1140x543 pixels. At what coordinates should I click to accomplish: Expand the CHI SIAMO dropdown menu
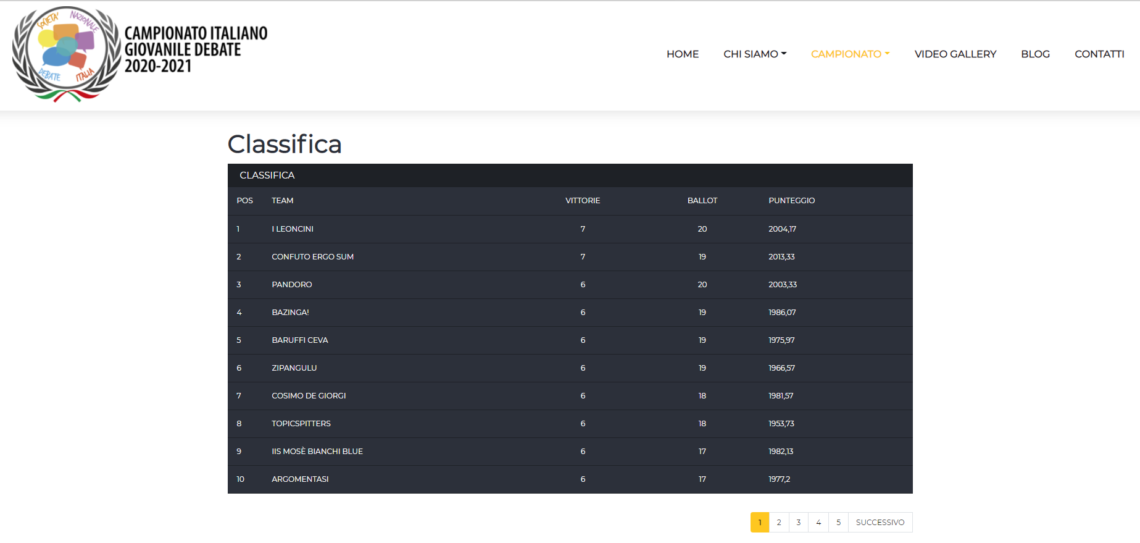755,54
